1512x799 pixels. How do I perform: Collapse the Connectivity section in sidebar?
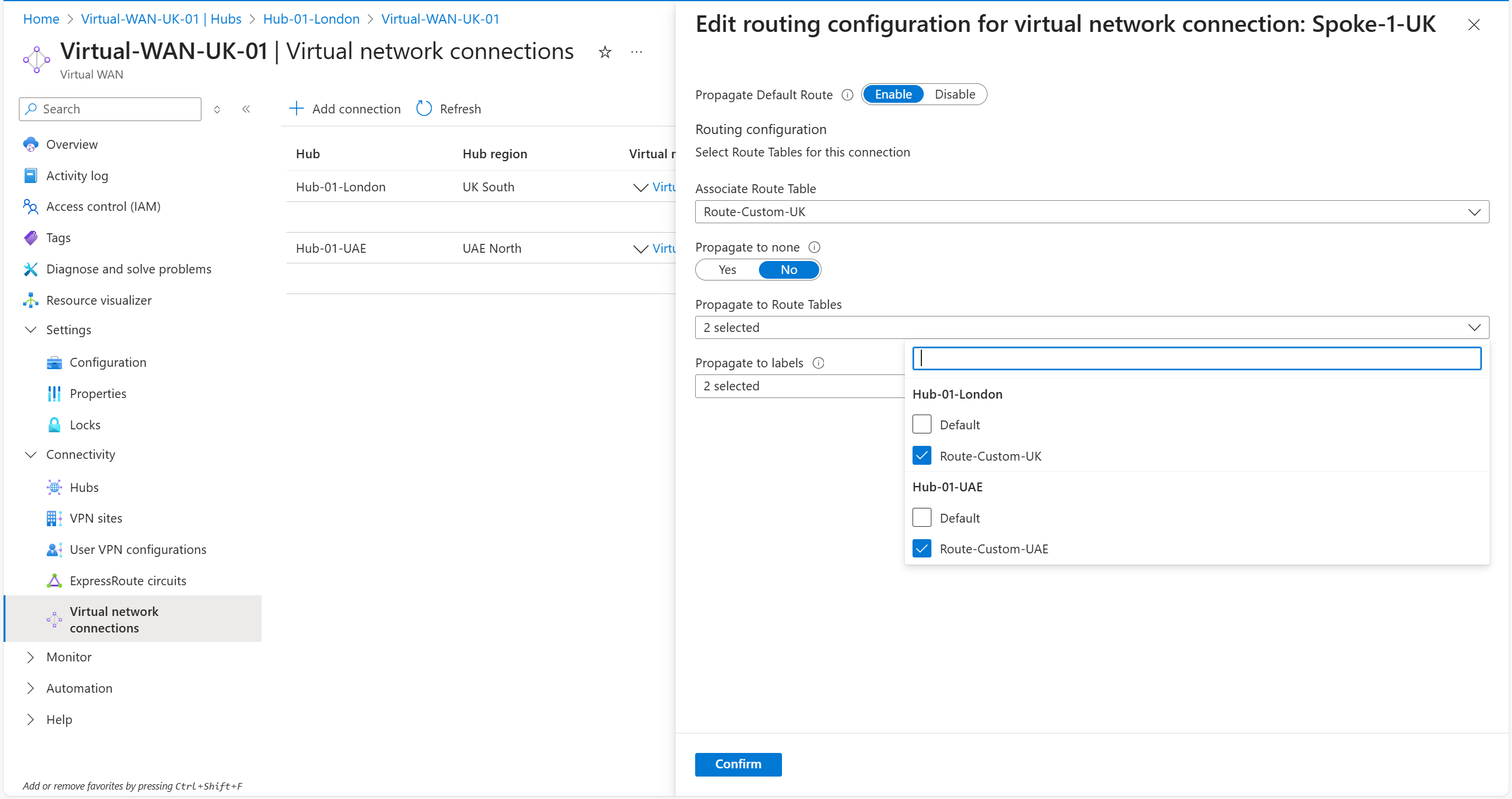point(31,454)
